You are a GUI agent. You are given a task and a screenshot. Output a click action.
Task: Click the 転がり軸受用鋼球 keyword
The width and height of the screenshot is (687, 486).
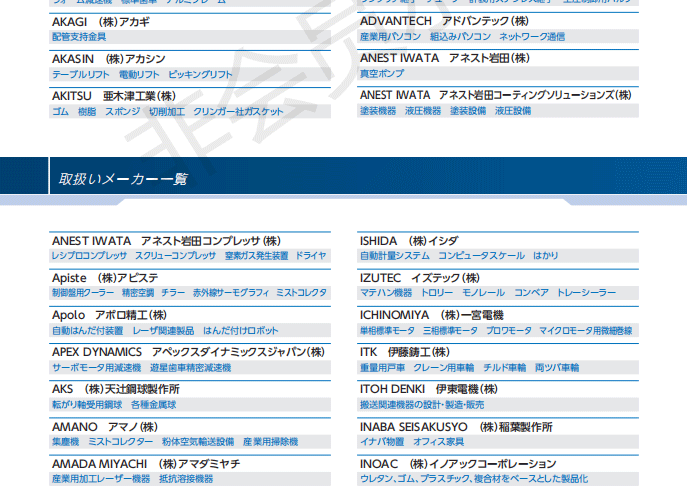pos(87,404)
